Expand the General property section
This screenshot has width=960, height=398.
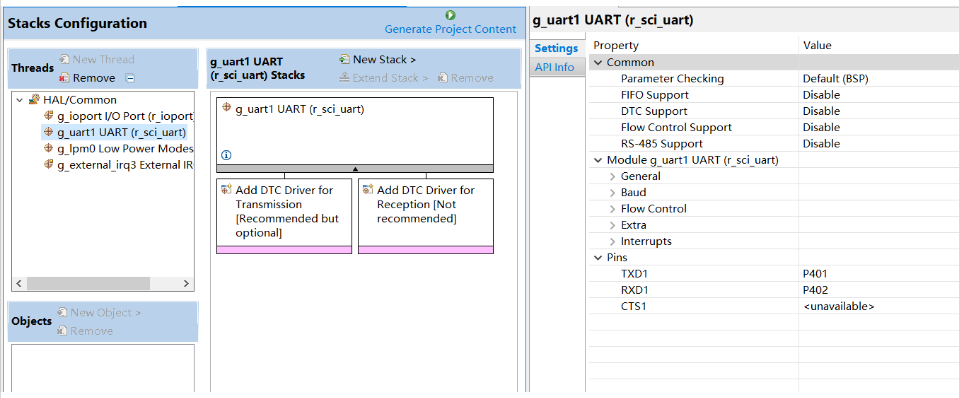[x=612, y=176]
